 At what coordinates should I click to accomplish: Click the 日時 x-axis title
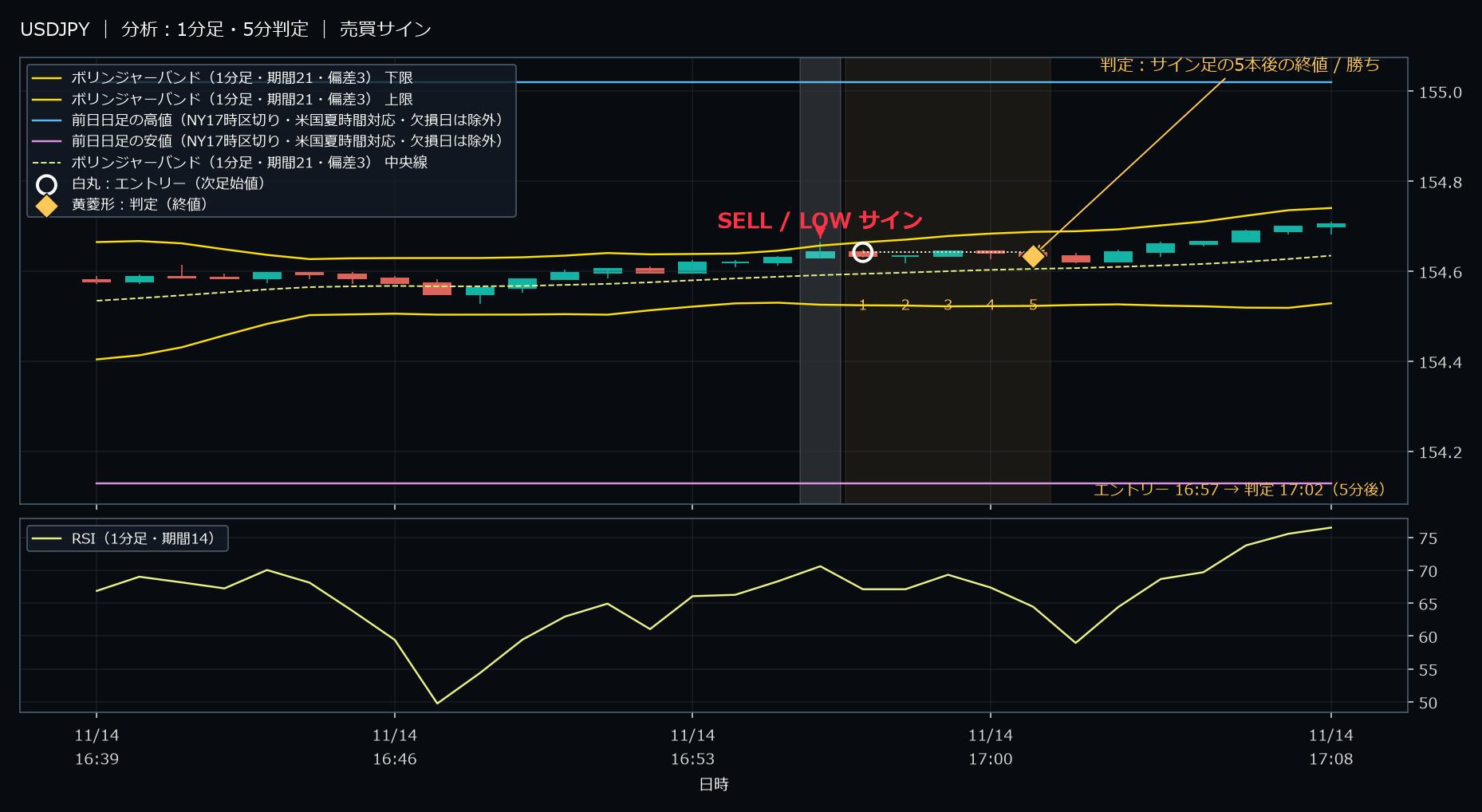click(714, 785)
